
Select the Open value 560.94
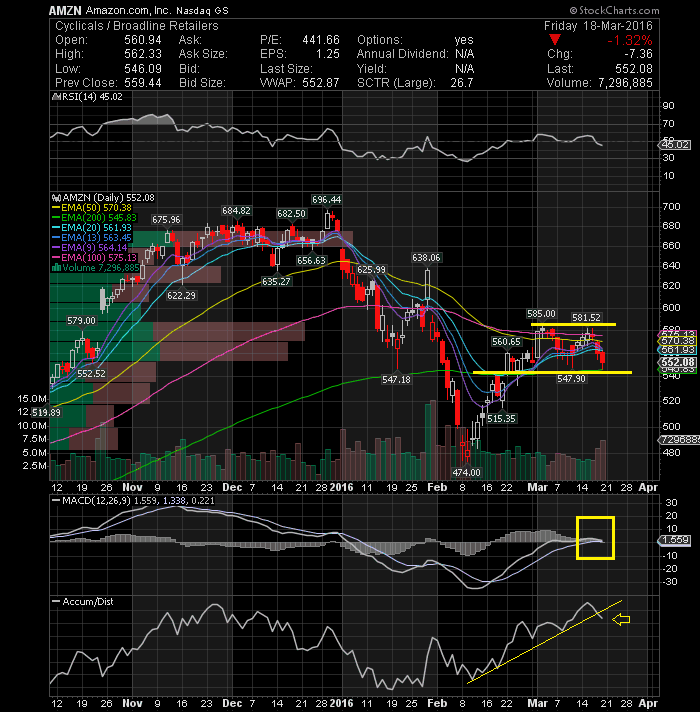click(143, 40)
